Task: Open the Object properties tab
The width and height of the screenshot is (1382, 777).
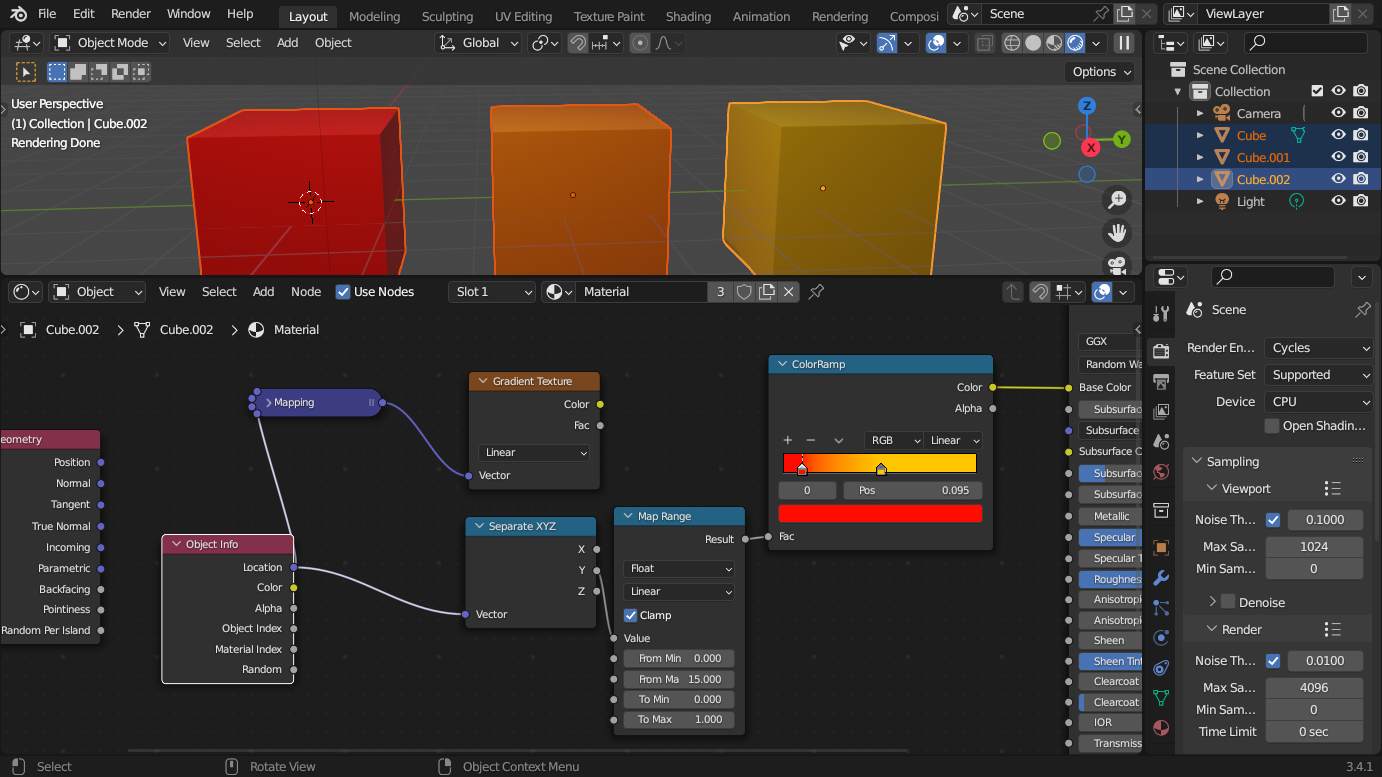Action: (x=1160, y=548)
